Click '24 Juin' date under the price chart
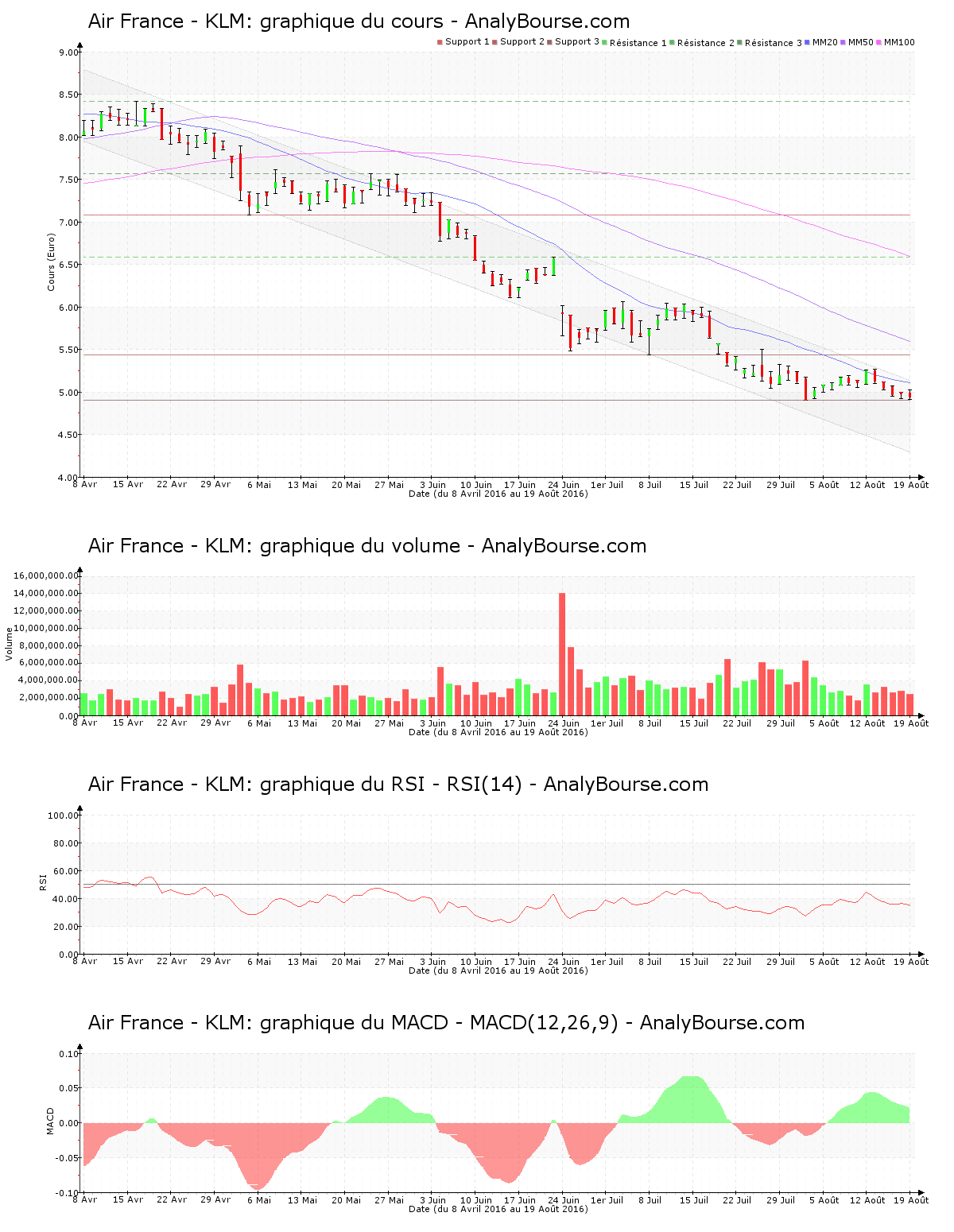The width and height of the screenshot is (954, 1232). tap(564, 485)
